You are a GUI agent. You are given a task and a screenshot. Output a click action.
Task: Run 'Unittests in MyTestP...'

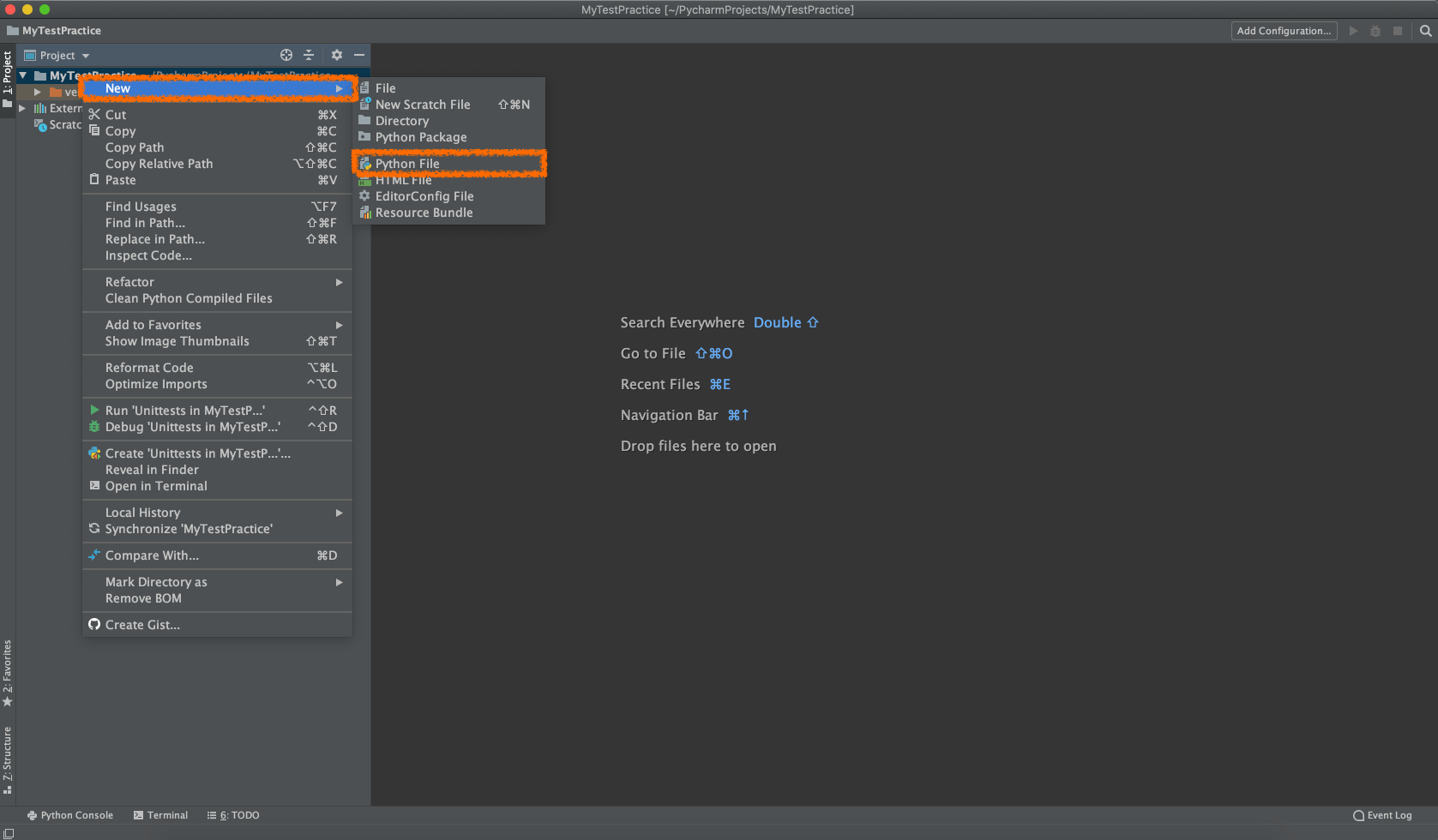[217, 411]
